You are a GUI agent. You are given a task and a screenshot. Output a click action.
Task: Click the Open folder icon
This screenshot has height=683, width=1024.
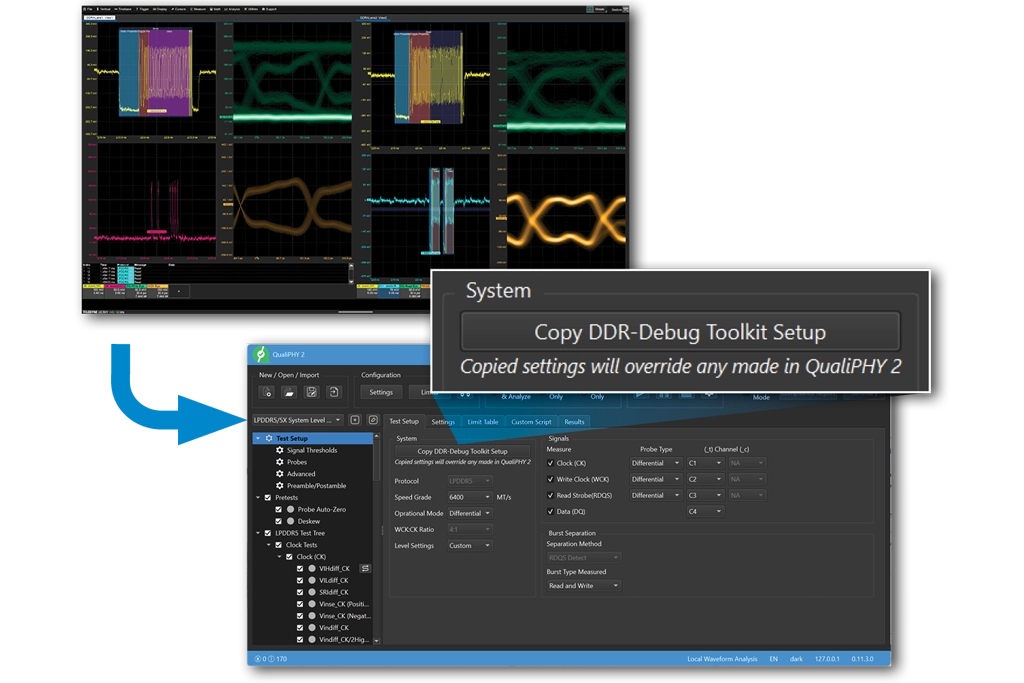(x=290, y=392)
